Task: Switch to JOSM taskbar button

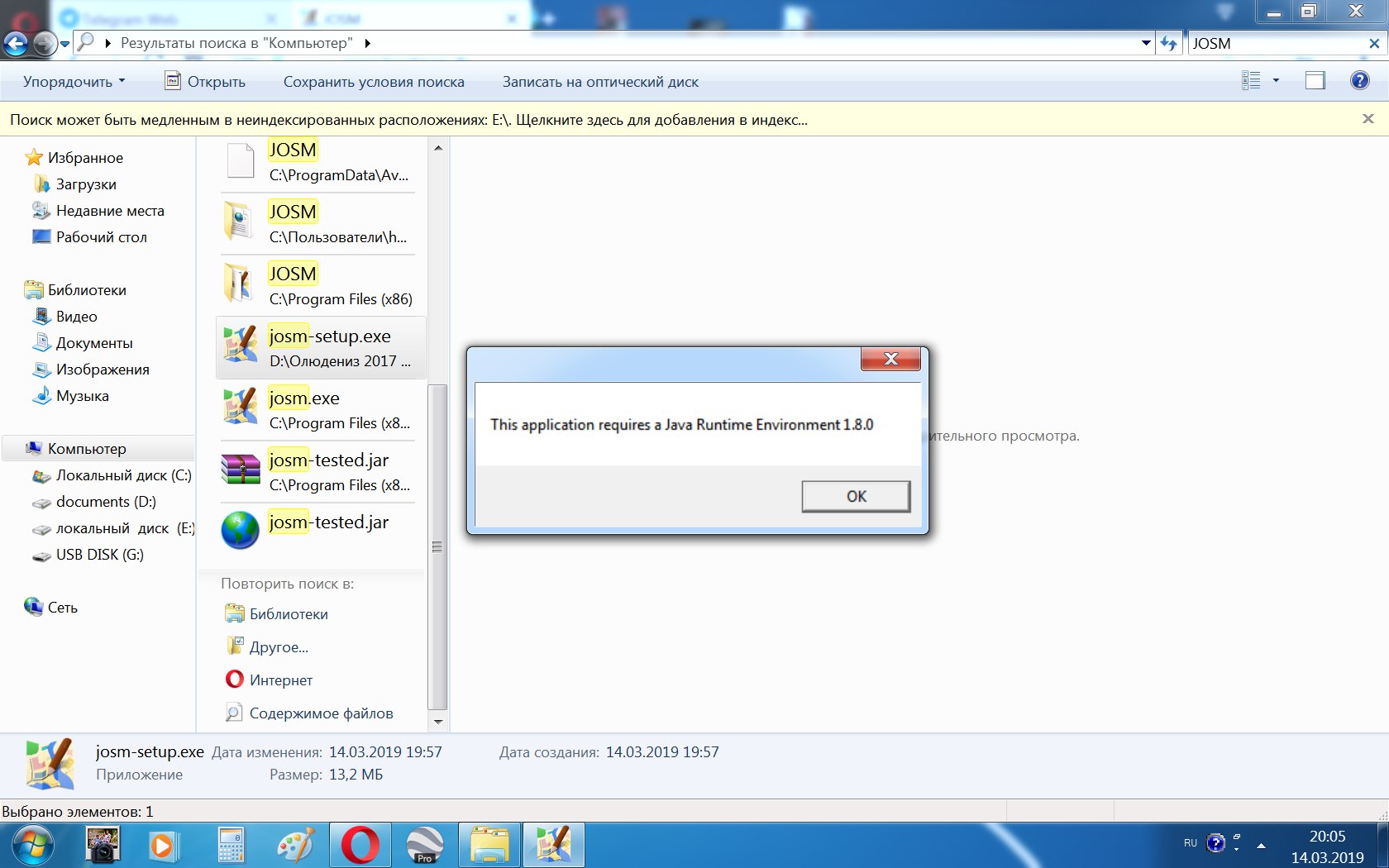Action: pos(554,845)
